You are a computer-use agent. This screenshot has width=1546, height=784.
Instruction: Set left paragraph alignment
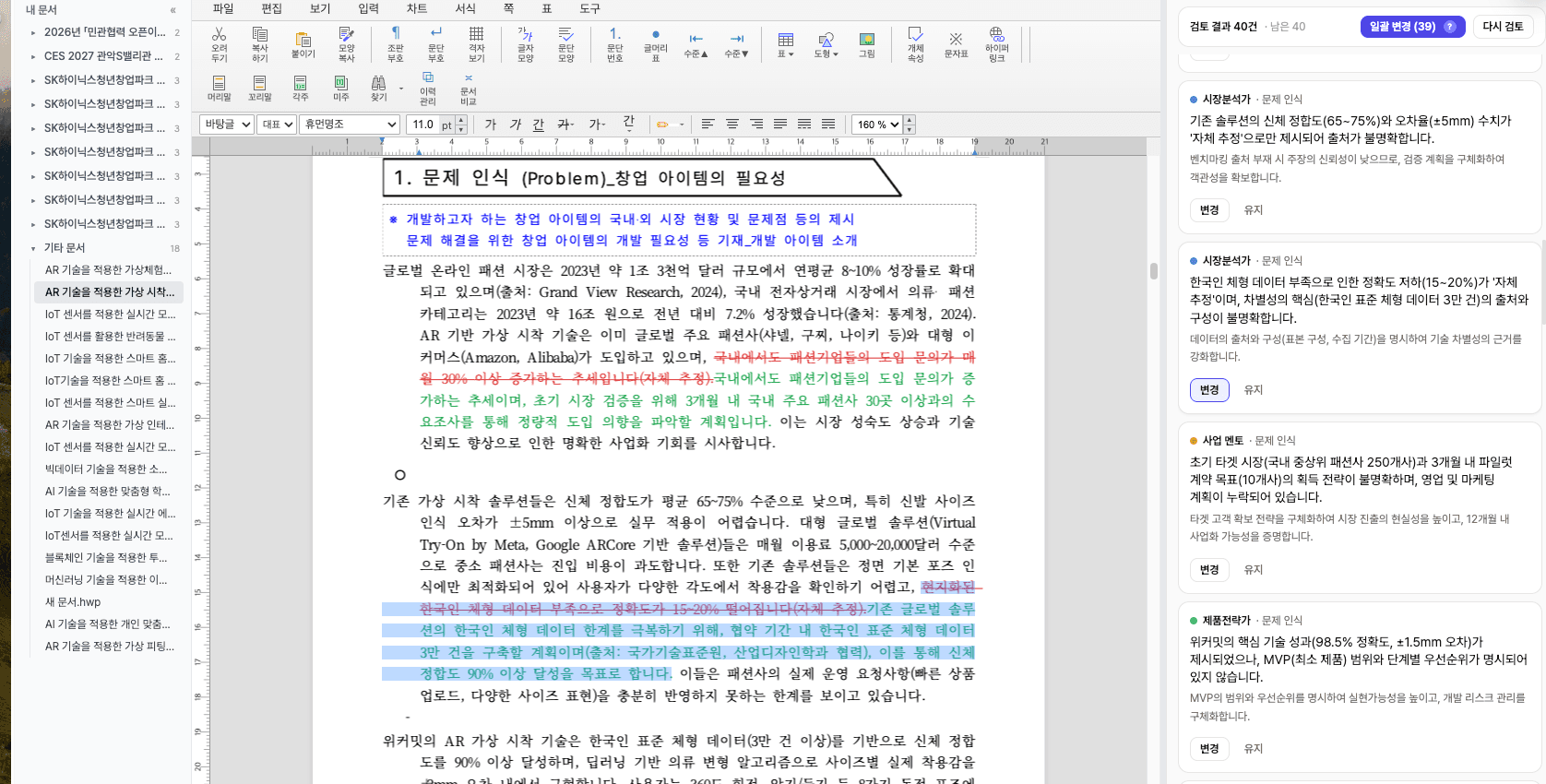(708, 124)
